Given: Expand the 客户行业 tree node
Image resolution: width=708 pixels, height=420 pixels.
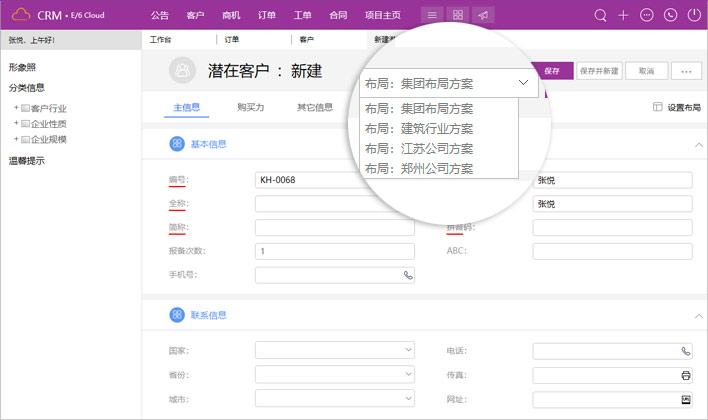Looking at the screenshot, I should click(x=16, y=108).
